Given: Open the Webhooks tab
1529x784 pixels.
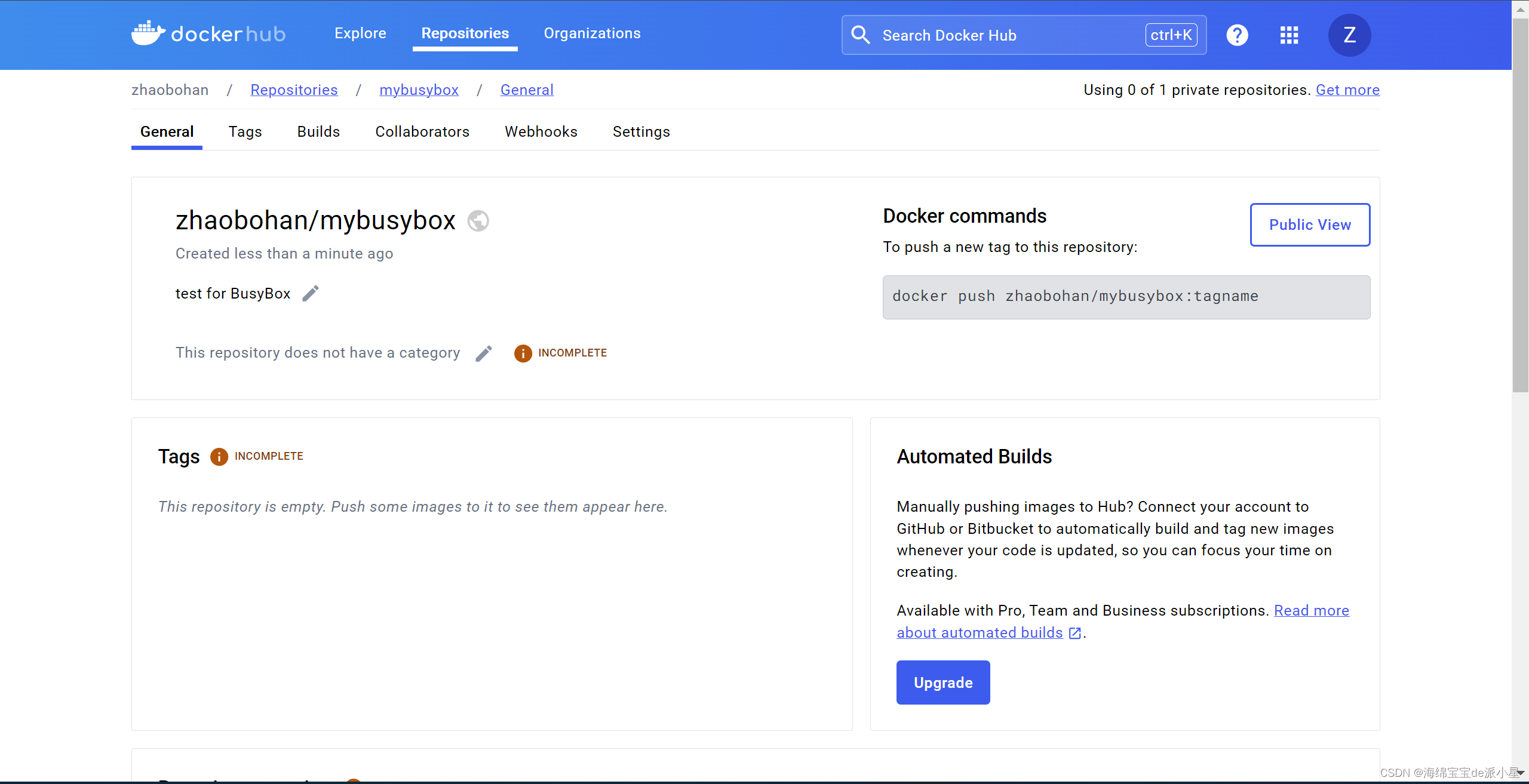Looking at the screenshot, I should click(x=541, y=132).
